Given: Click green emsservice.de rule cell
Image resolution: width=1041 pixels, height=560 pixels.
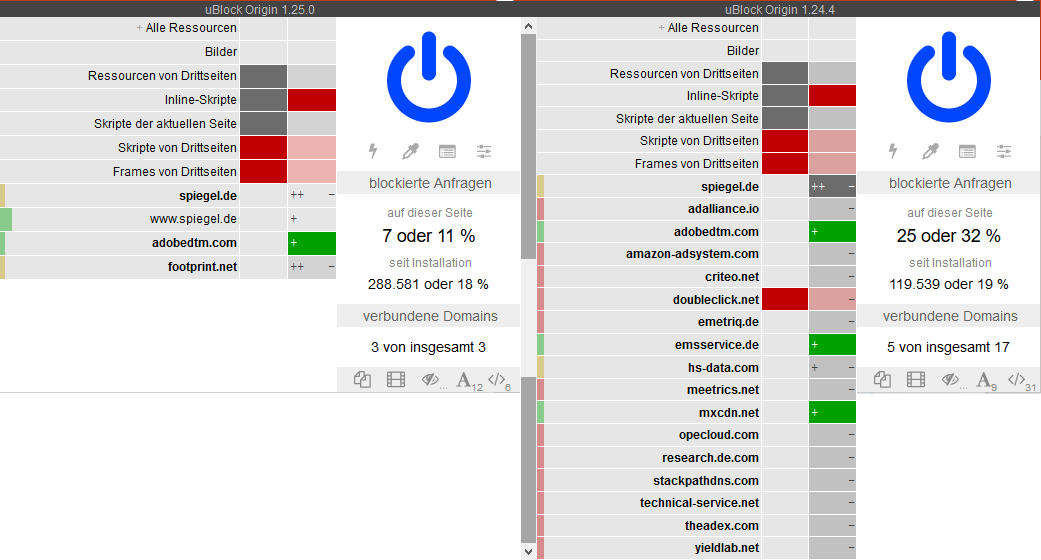Looking at the screenshot, I should pyautogui.click(x=832, y=345).
